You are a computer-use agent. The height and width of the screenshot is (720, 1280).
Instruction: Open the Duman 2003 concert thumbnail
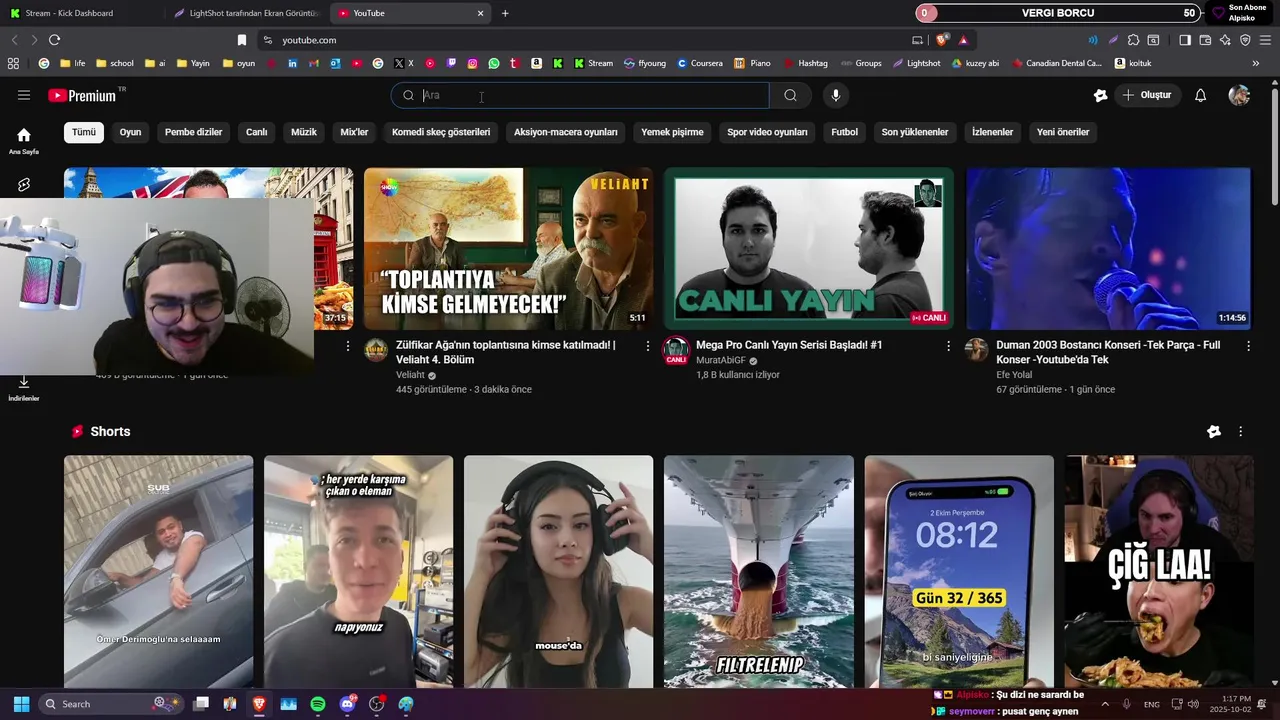click(1108, 249)
